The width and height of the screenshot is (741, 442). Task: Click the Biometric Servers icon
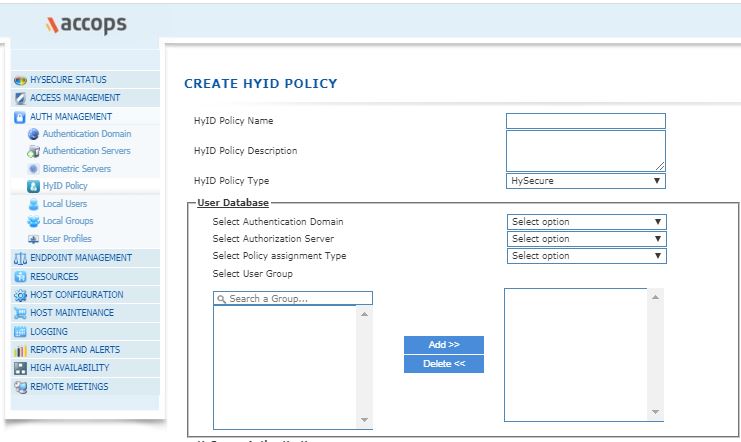33,169
